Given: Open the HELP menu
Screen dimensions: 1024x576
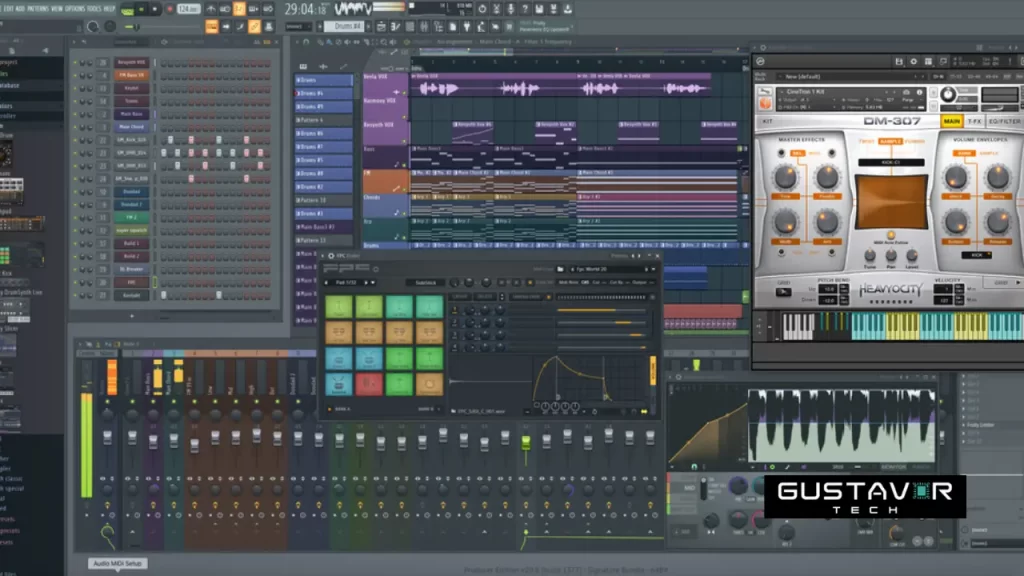Looking at the screenshot, I should (x=109, y=9).
